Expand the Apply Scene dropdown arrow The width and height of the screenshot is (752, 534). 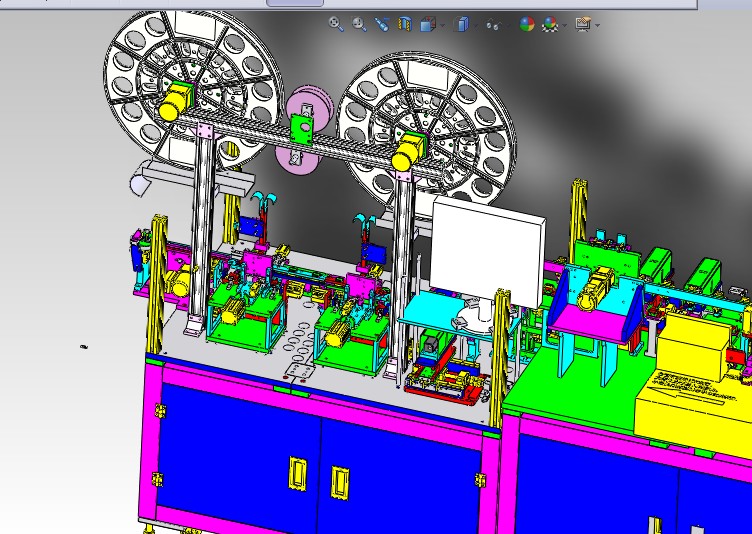coord(565,25)
